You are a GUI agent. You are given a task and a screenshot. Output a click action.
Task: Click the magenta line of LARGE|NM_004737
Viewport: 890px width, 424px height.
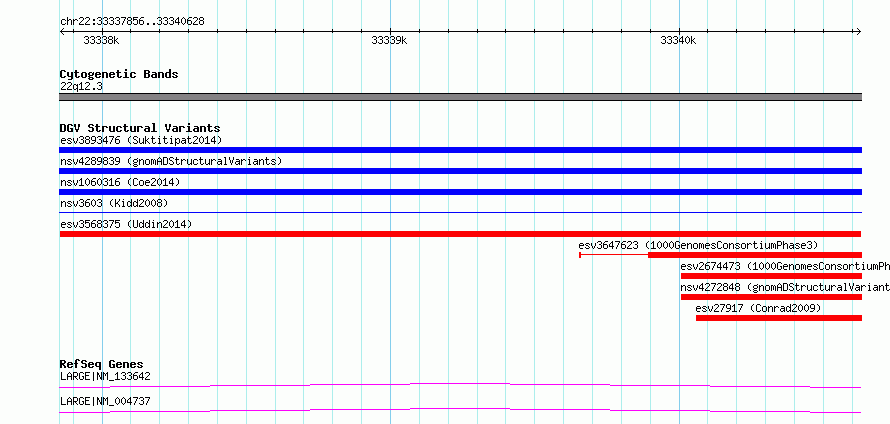coord(460,410)
